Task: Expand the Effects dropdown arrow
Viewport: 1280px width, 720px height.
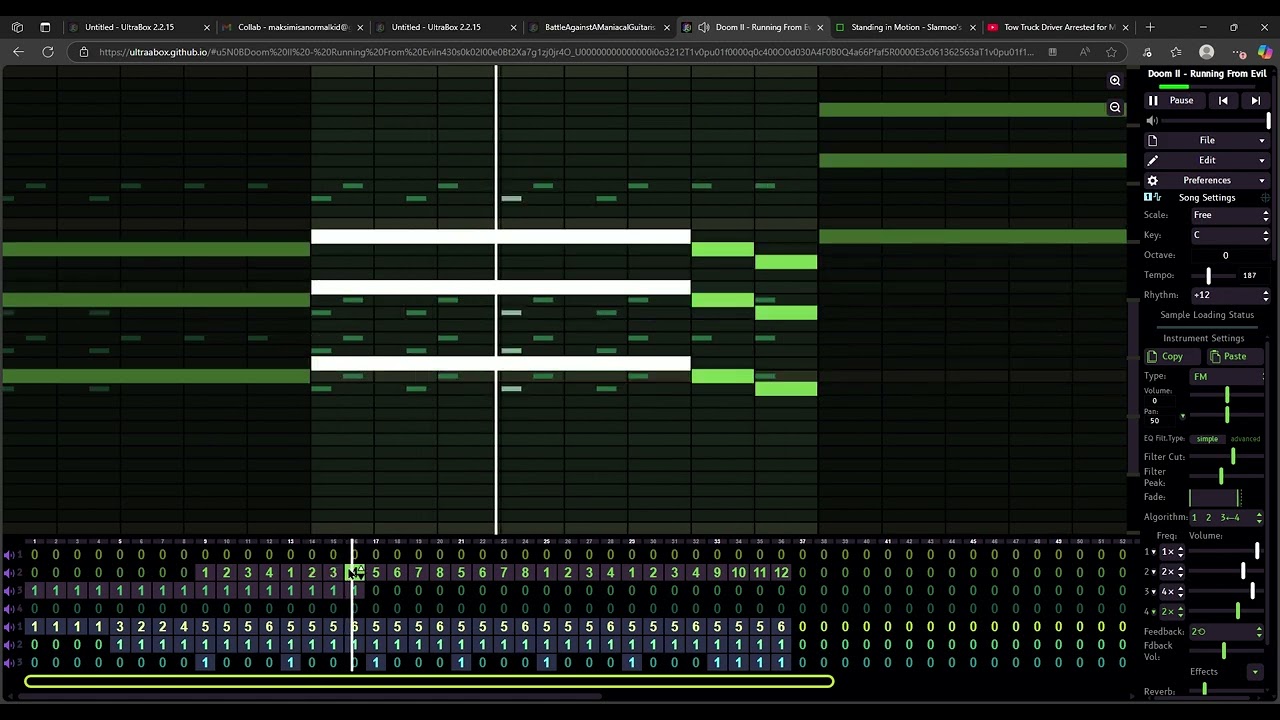Action: pos(1255,672)
